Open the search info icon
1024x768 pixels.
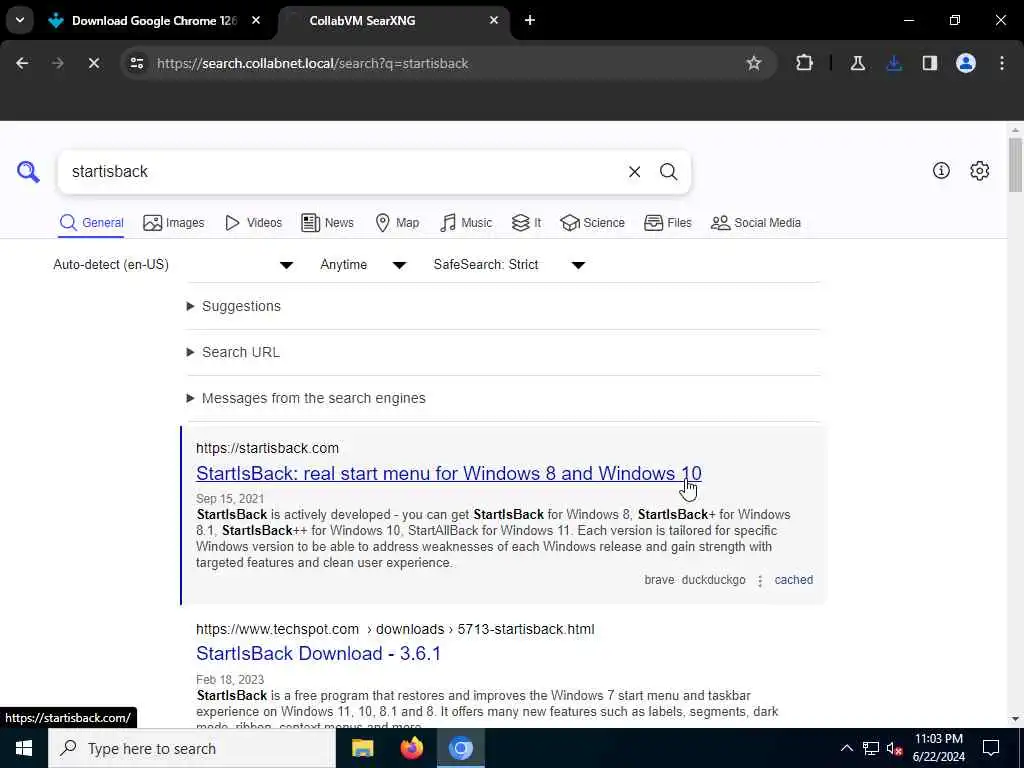[x=941, y=170]
